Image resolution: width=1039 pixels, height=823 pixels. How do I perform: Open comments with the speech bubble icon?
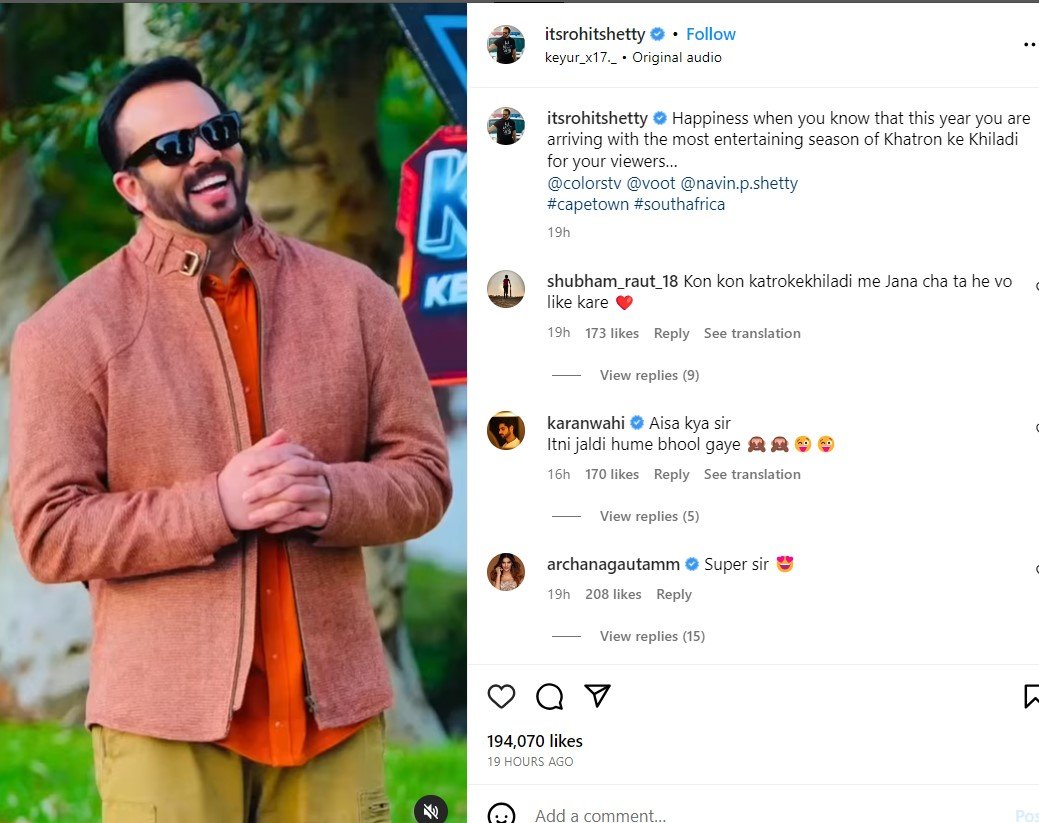coord(549,696)
